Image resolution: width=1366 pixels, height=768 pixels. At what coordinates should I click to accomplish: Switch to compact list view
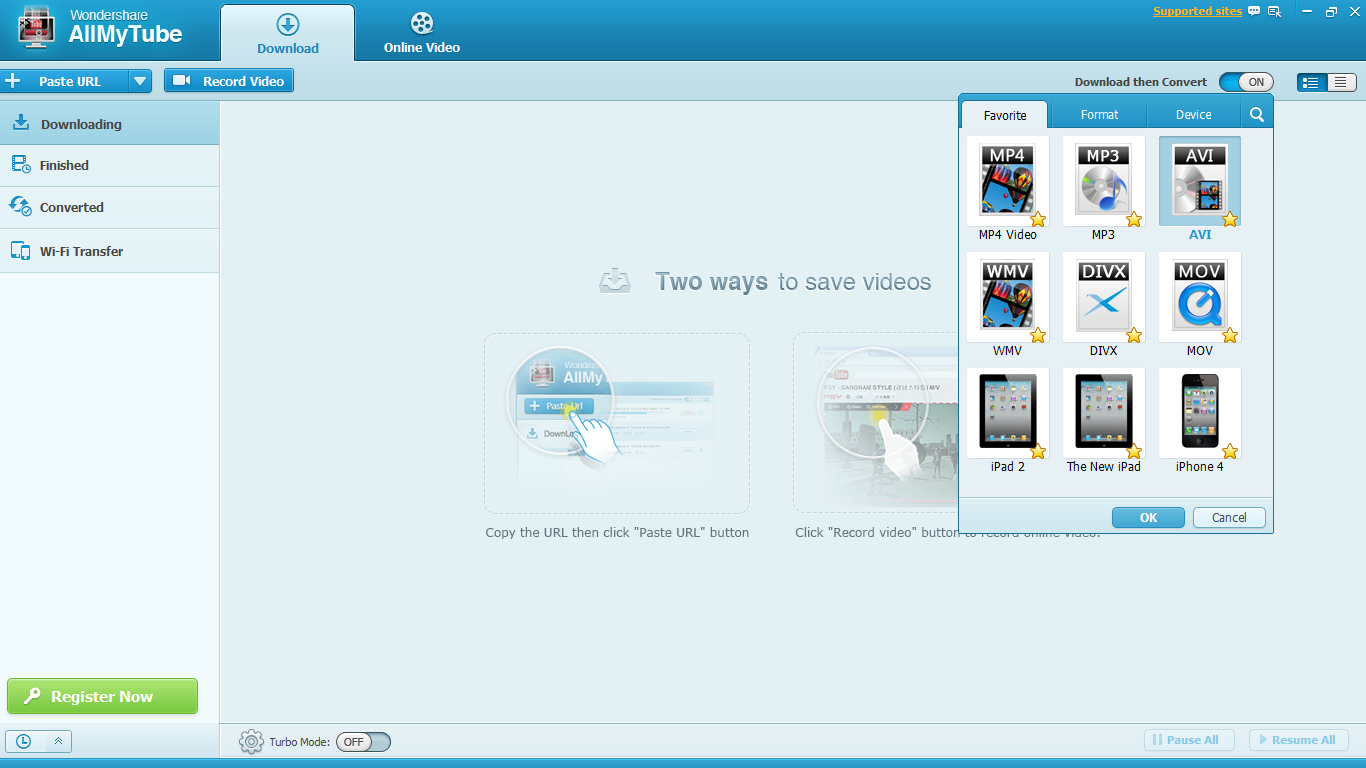1341,82
